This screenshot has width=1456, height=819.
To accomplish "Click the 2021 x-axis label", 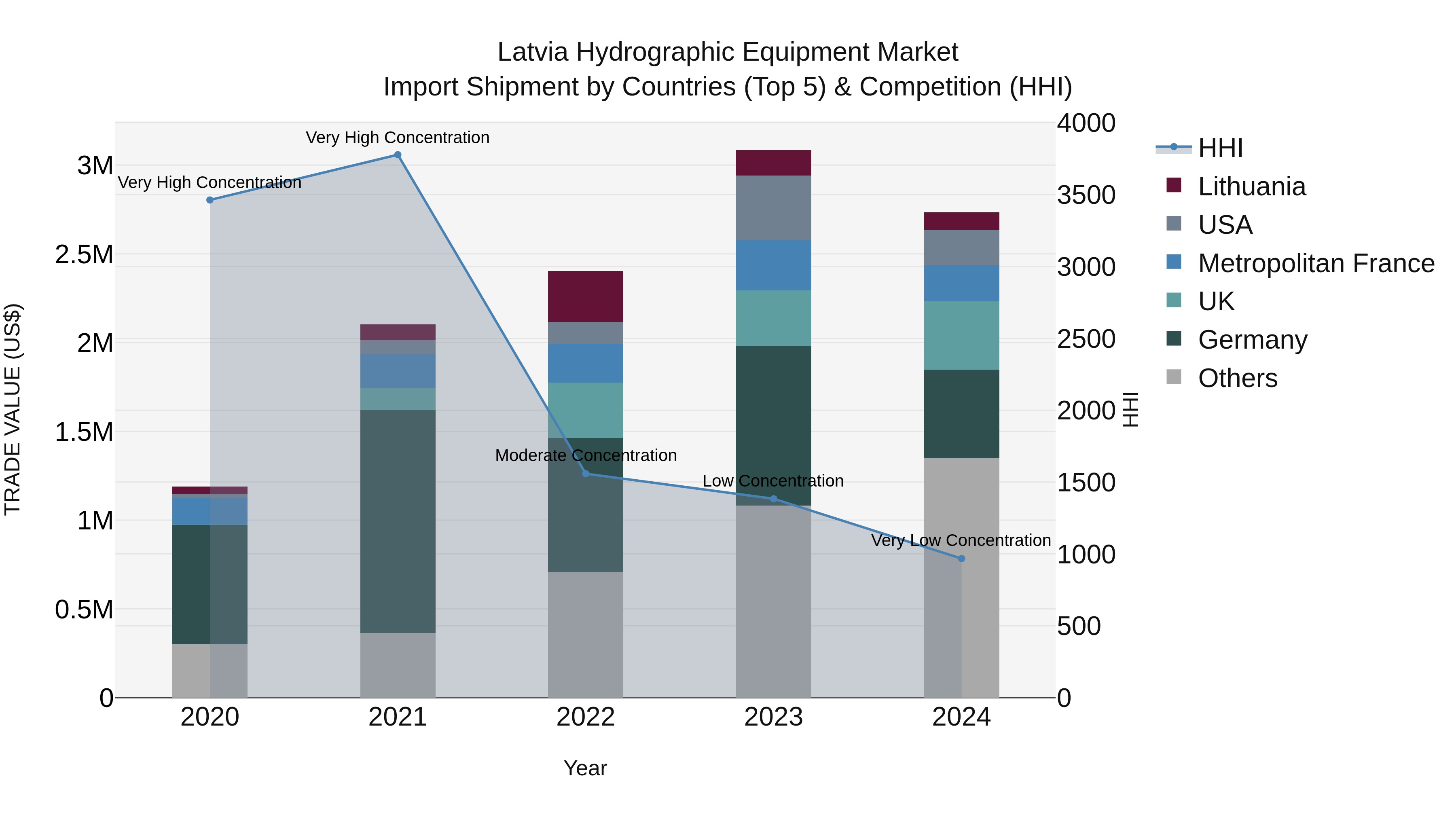I will pos(398,717).
